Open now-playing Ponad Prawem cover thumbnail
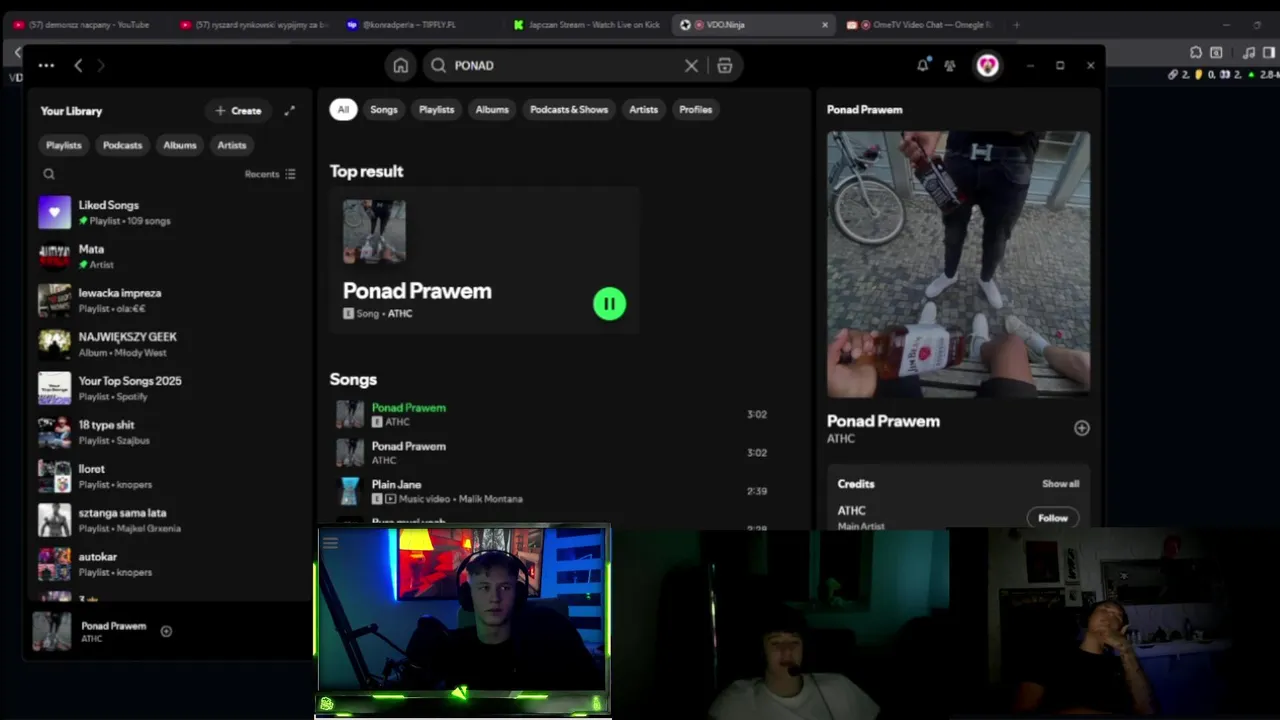The image size is (1280, 720). coord(52,631)
